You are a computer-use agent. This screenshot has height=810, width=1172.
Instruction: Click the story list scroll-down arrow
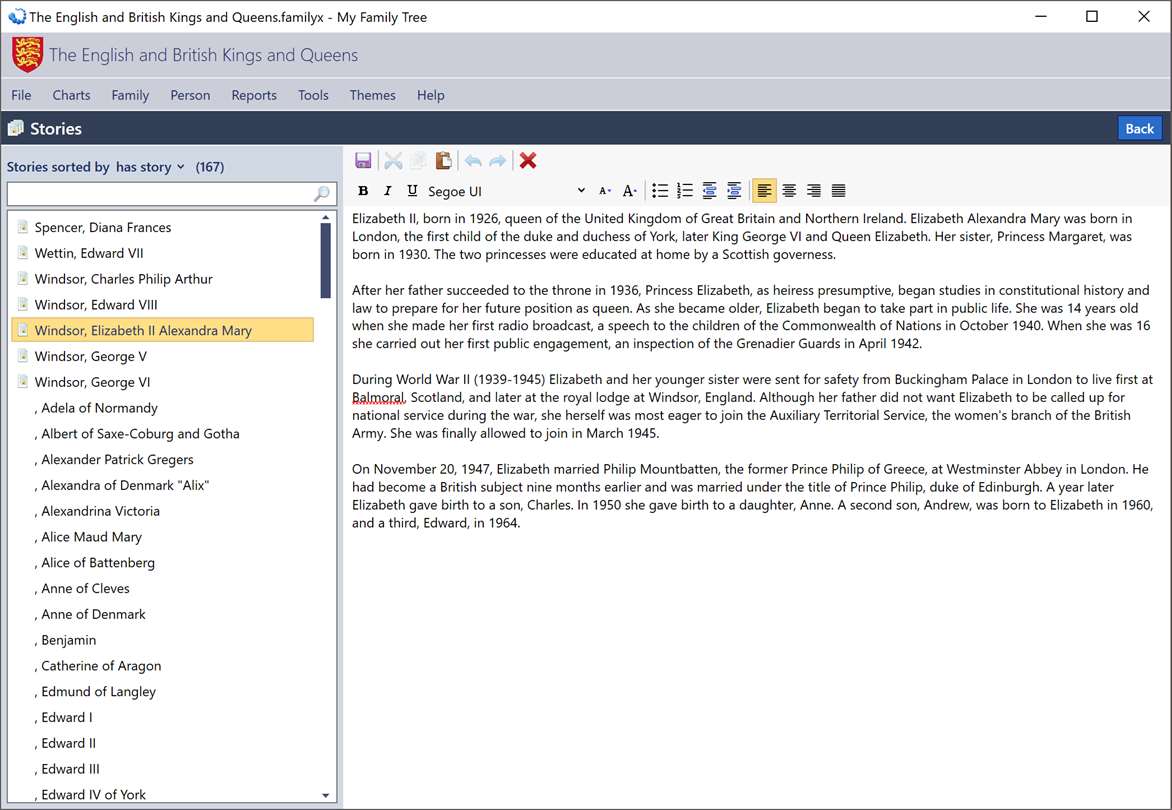[x=325, y=795]
